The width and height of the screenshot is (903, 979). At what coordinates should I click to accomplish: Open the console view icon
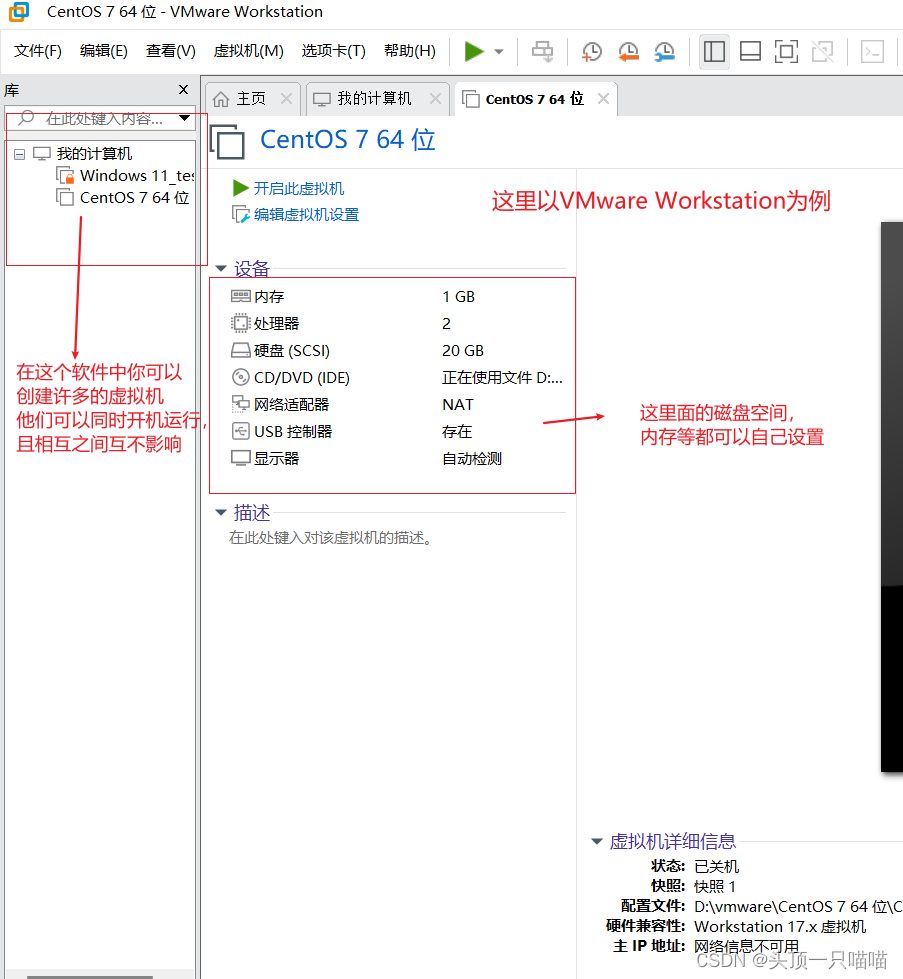pos(872,51)
